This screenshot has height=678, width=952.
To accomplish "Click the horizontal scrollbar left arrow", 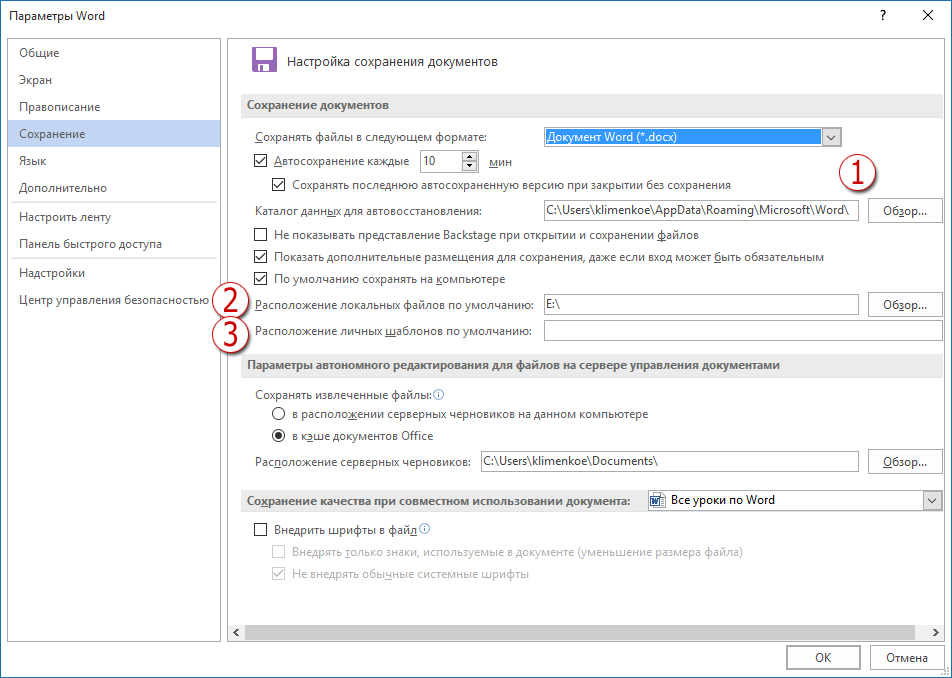I will pyautogui.click(x=236, y=632).
